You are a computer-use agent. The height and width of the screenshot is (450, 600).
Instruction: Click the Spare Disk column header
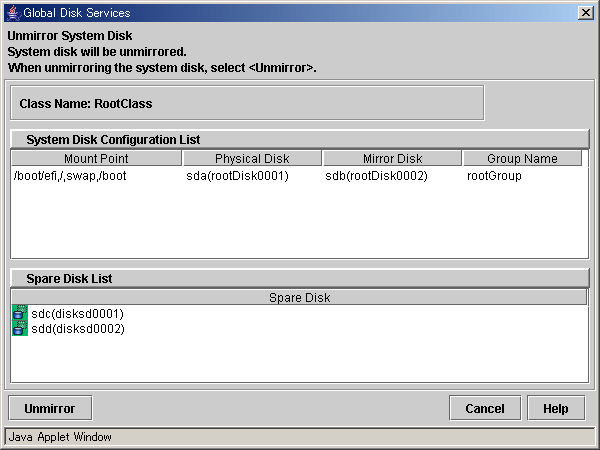(x=299, y=297)
